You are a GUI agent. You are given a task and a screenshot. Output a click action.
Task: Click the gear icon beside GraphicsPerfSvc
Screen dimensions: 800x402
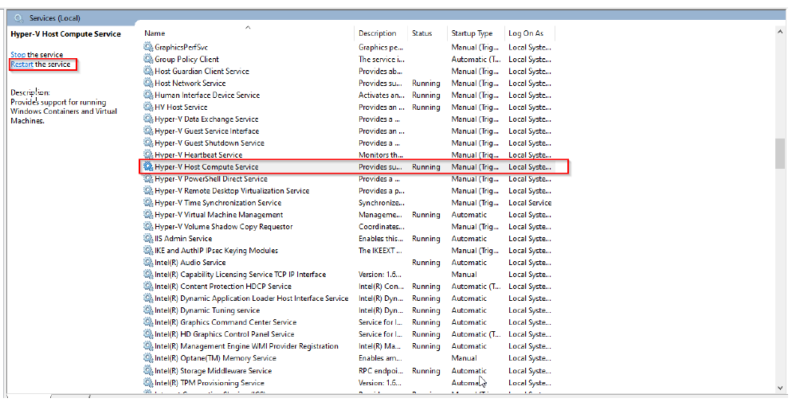(x=149, y=47)
